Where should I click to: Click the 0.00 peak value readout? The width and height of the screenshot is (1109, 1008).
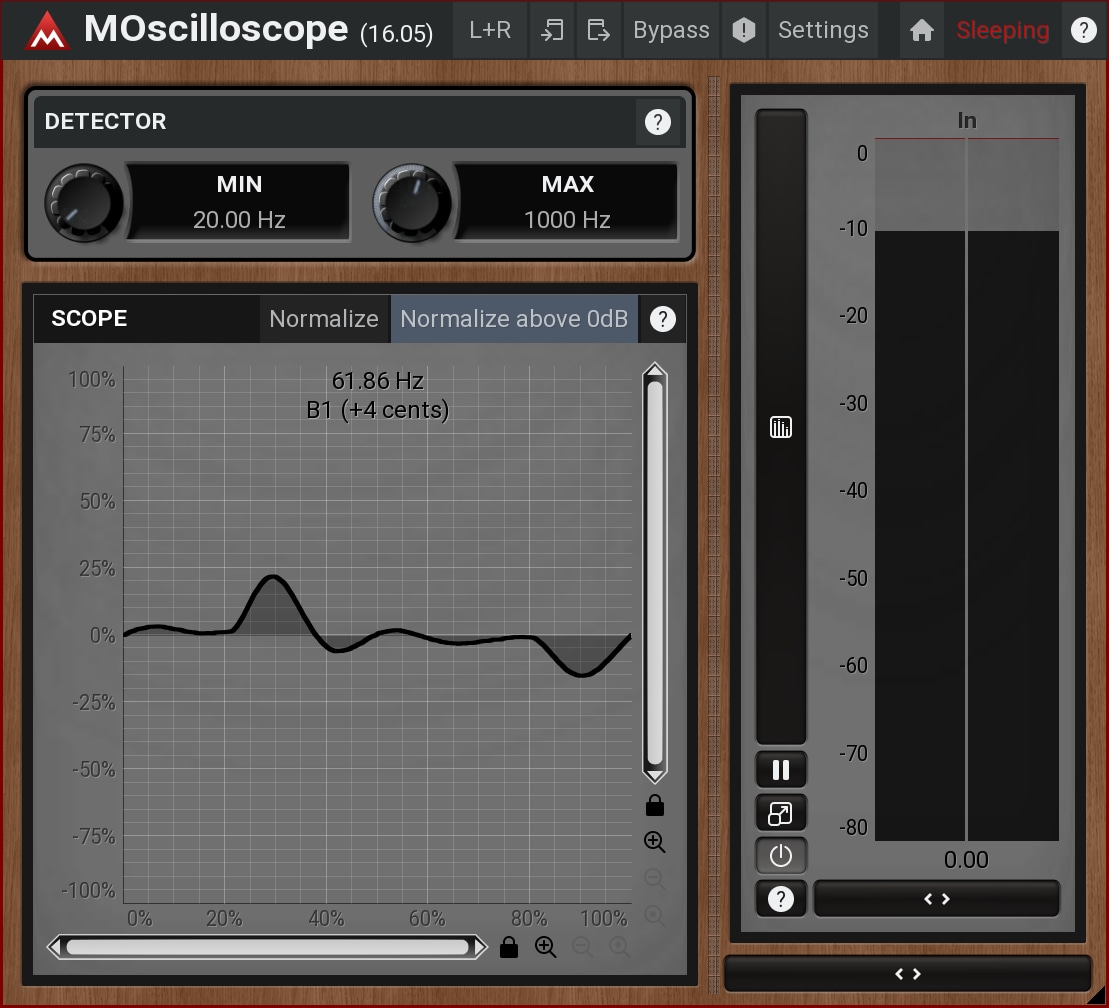tap(966, 860)
